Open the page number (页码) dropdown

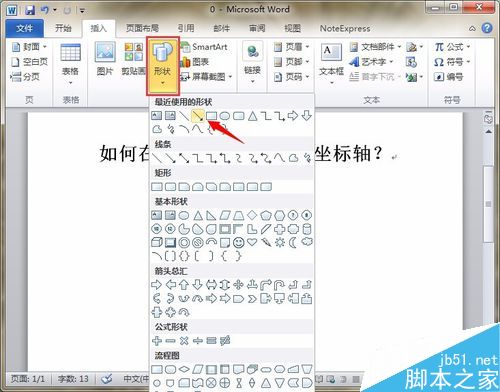pos(291,77)
